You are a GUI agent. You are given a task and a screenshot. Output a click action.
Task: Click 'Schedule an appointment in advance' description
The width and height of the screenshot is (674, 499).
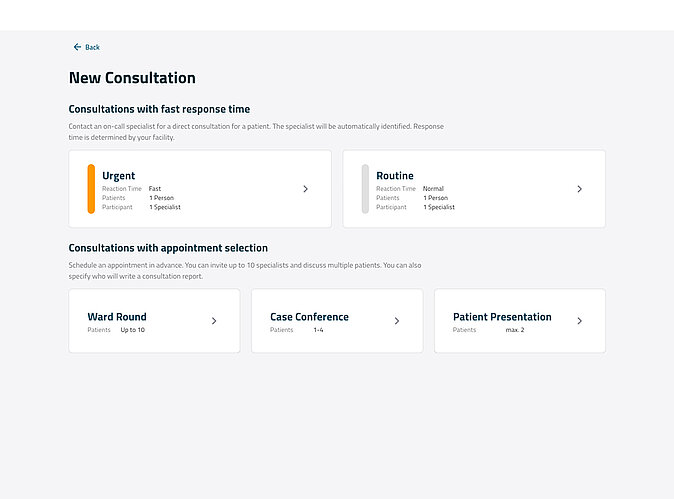pos(245,271)
